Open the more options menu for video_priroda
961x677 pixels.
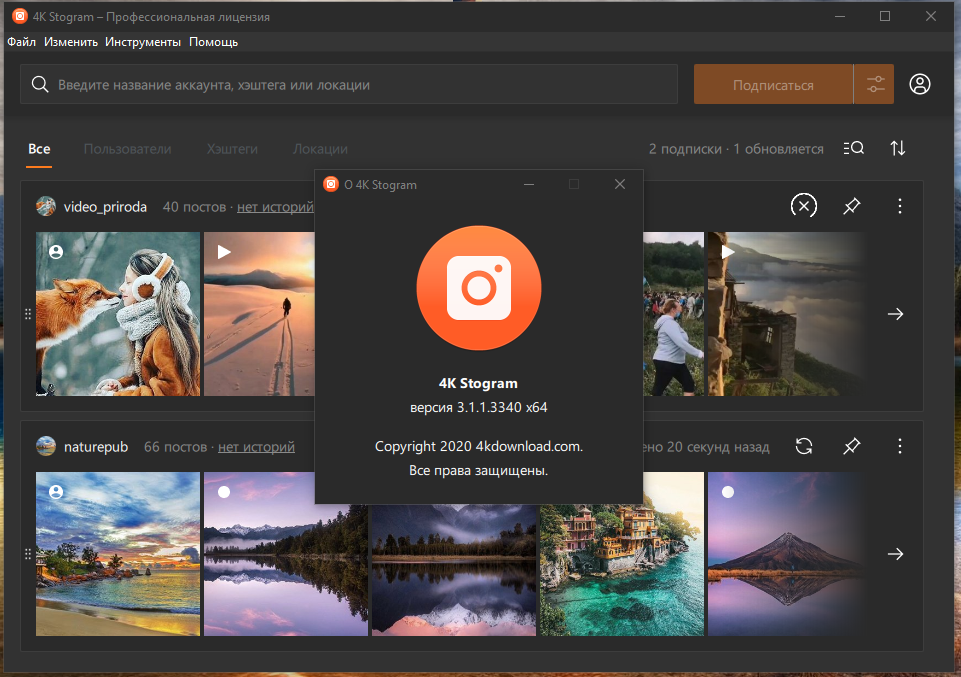[899, 206]
